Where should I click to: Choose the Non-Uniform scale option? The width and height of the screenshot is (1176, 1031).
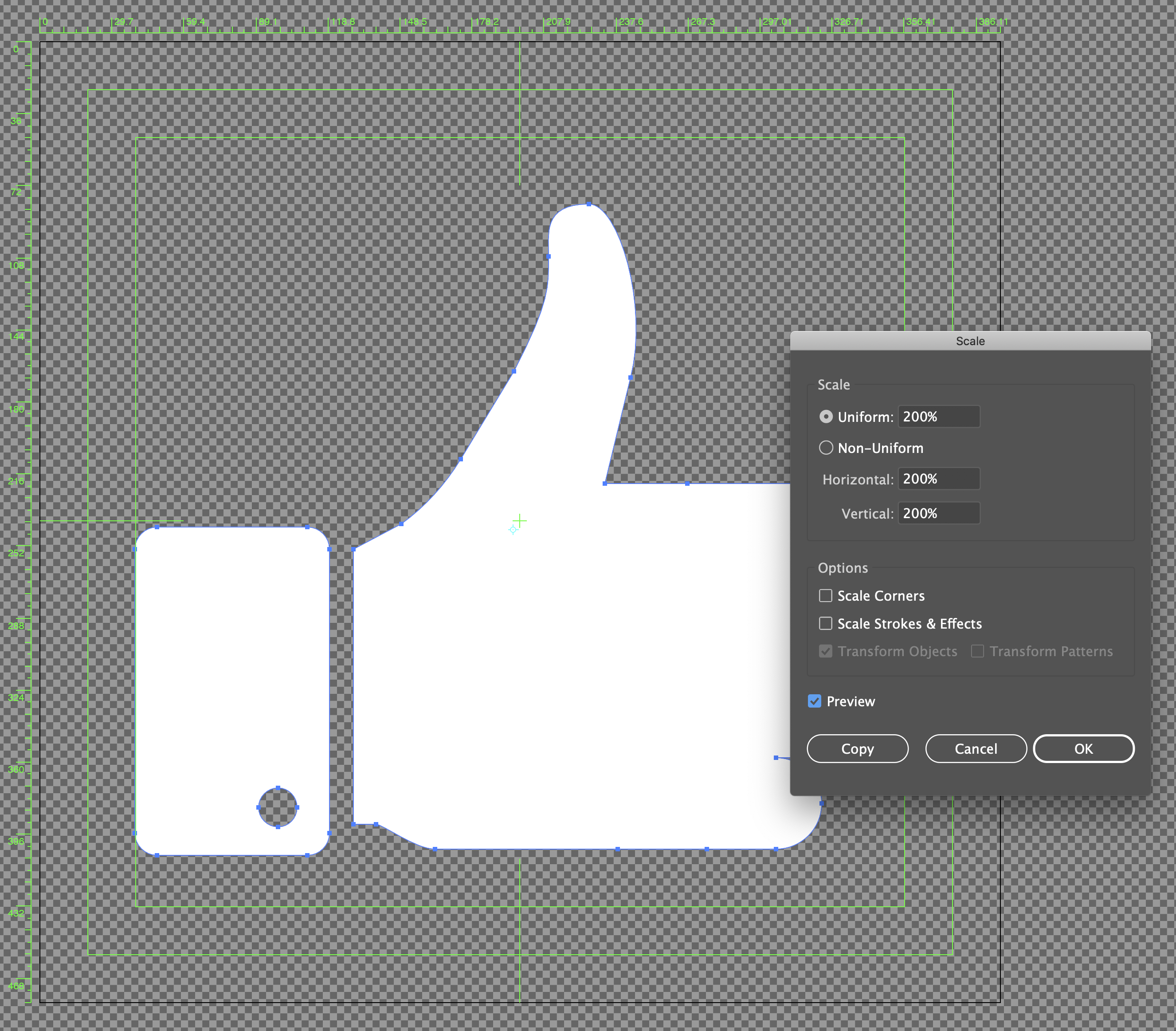click(x=826, y=448)
